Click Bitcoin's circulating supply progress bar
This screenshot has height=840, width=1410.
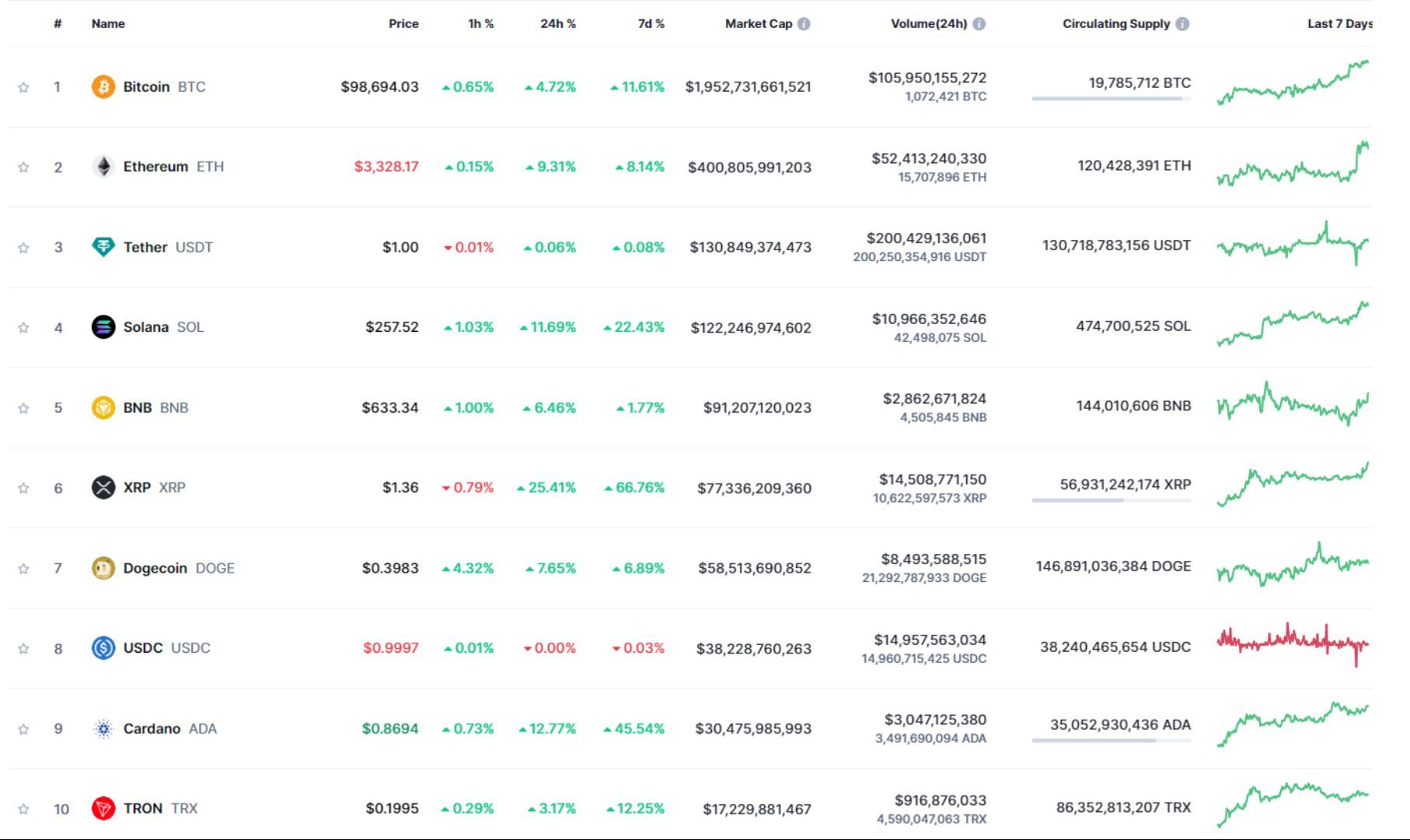pyautogui.click(x=1110, y=99)
